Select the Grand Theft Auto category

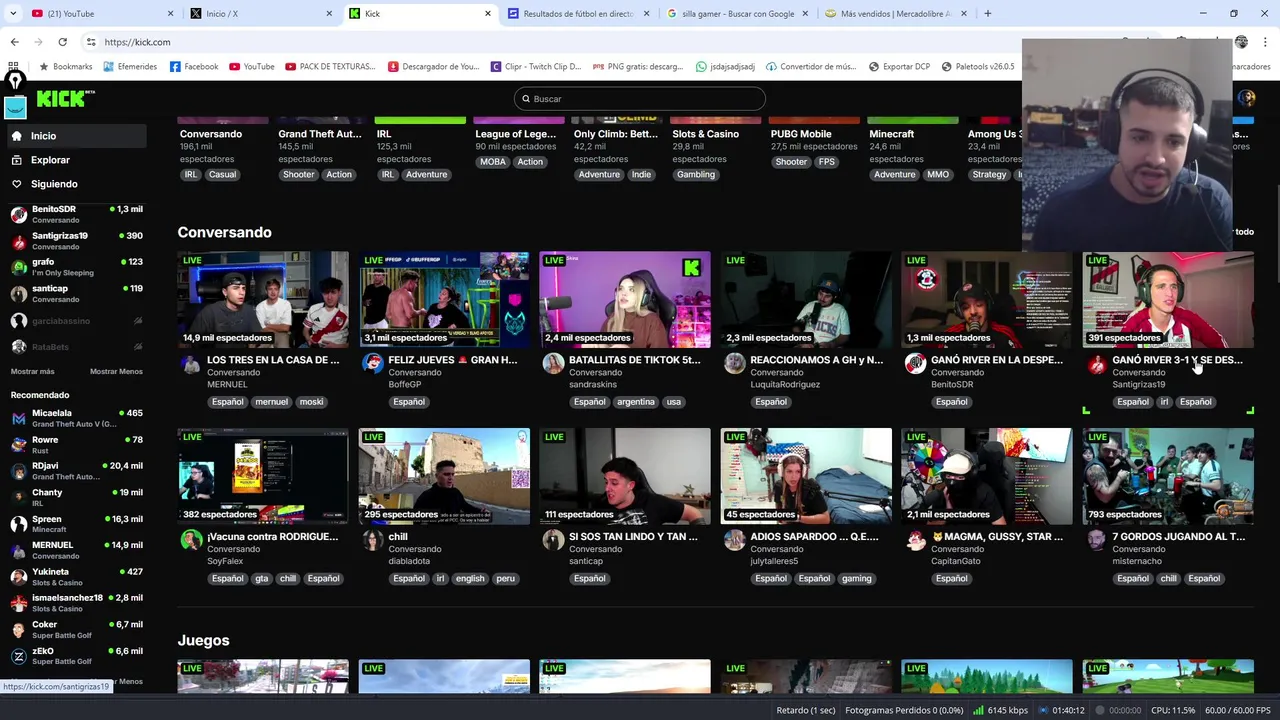(319, 134)
